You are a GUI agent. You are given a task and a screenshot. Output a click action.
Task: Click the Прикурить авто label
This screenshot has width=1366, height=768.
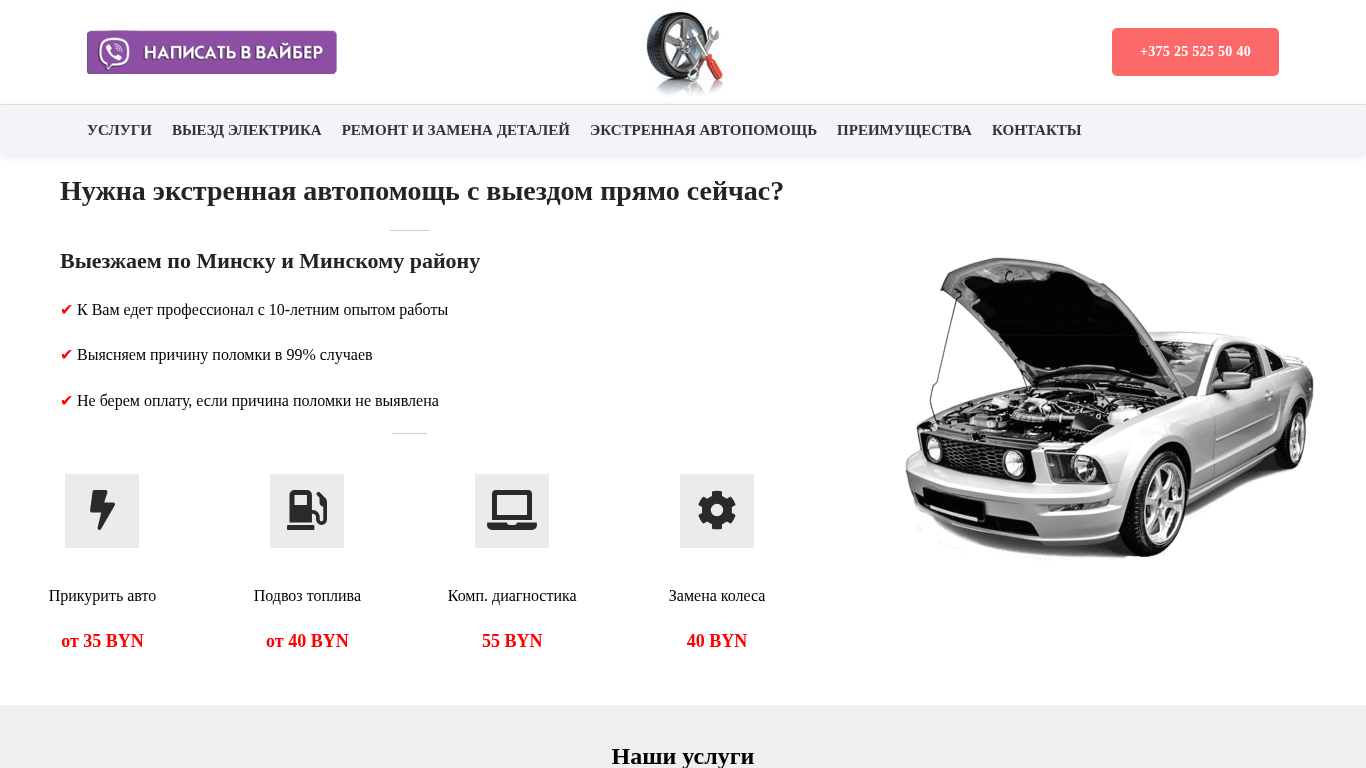[102, 596]
